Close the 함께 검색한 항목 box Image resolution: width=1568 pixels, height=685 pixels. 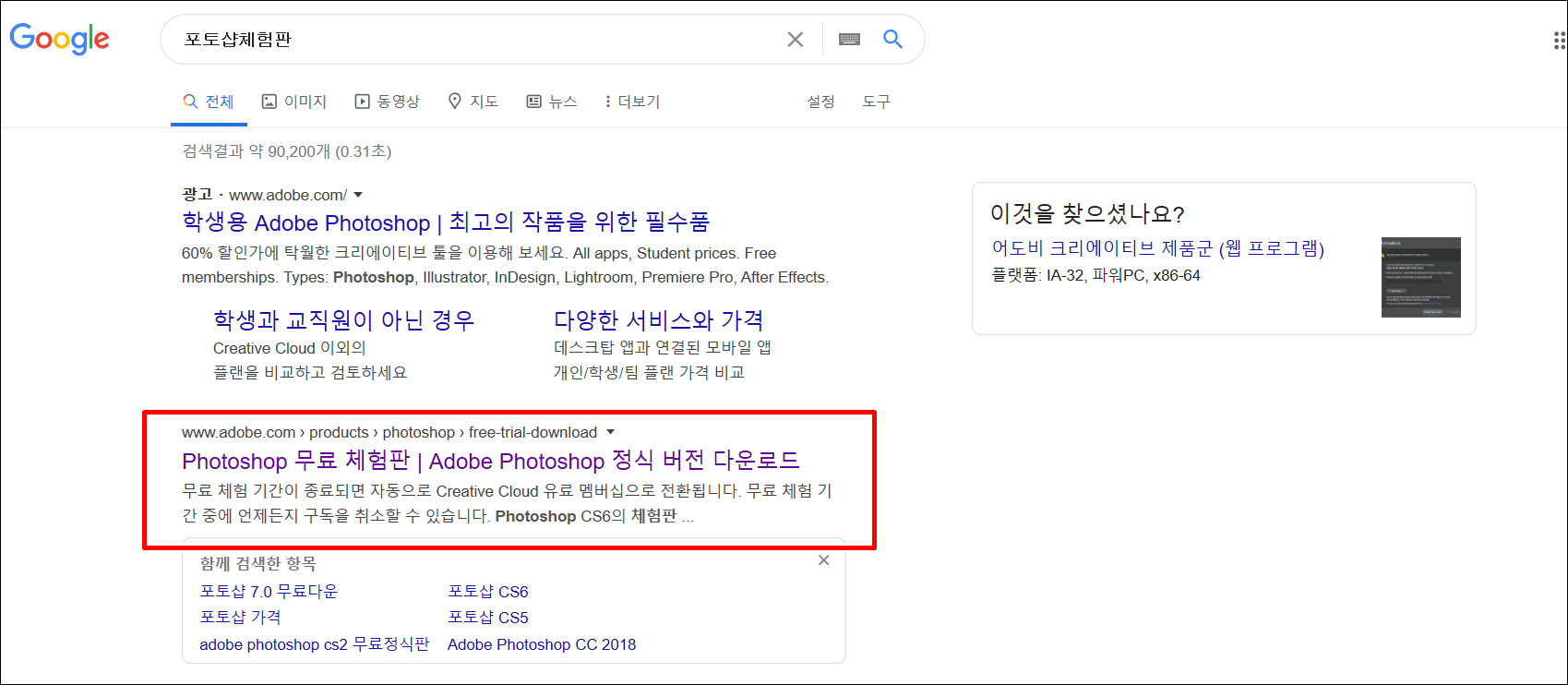[824, 560]
